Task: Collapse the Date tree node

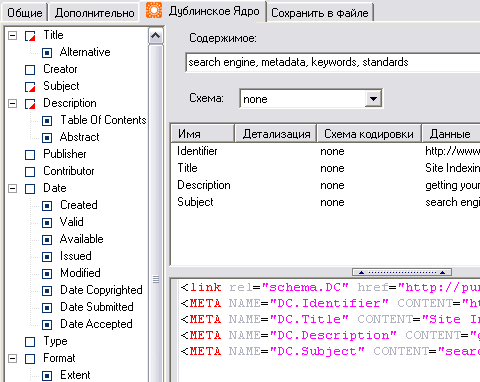Action: coord(12,188)
